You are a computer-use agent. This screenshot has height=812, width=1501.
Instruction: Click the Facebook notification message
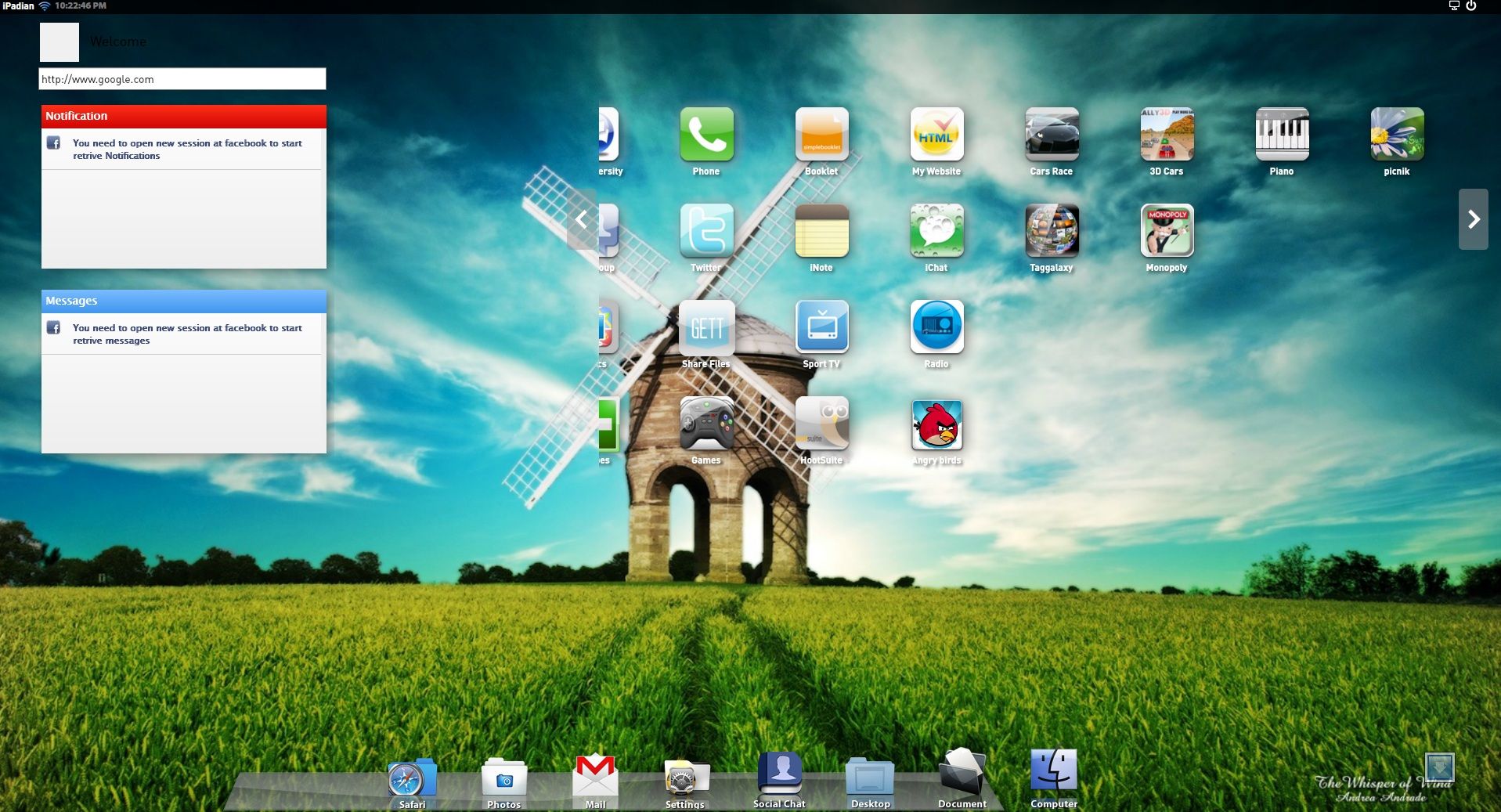[186, 150]
